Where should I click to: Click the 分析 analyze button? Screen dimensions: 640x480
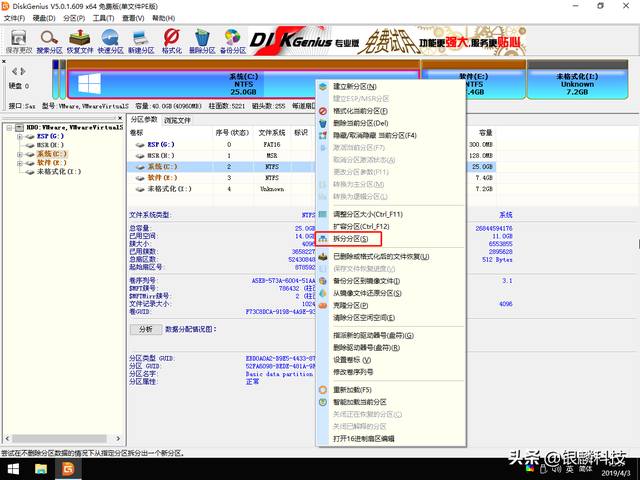pyautogui.click(x=146, y=329)
